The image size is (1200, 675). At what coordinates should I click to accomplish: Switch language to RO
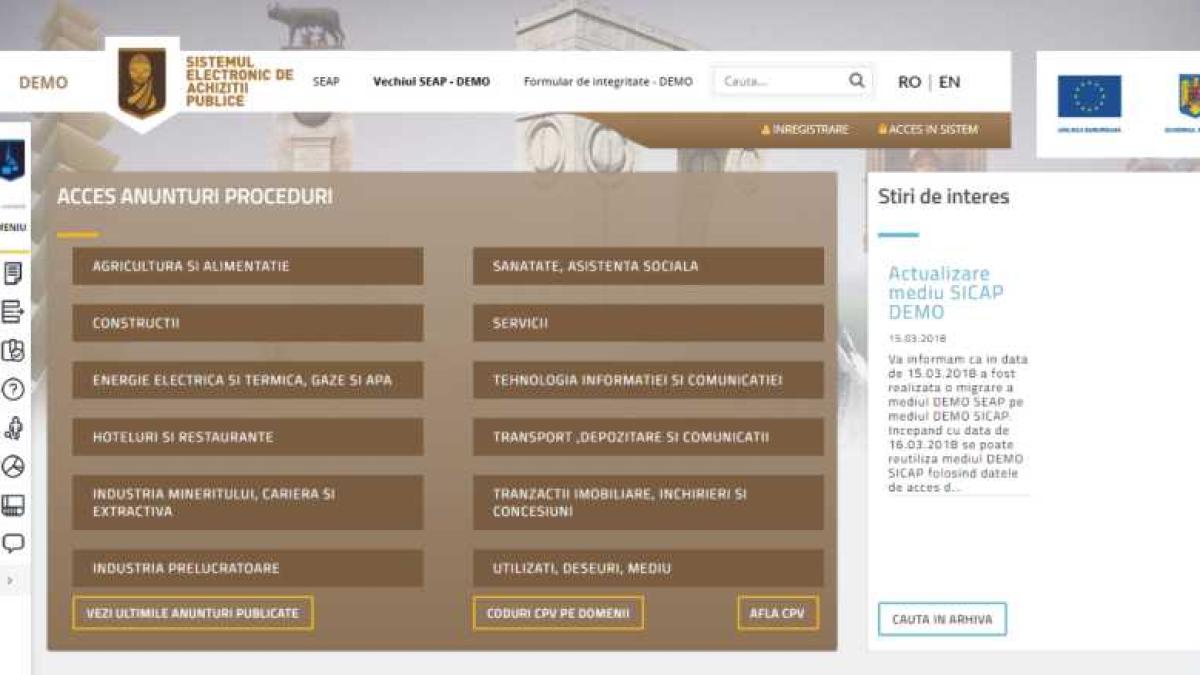coord(909,82)
